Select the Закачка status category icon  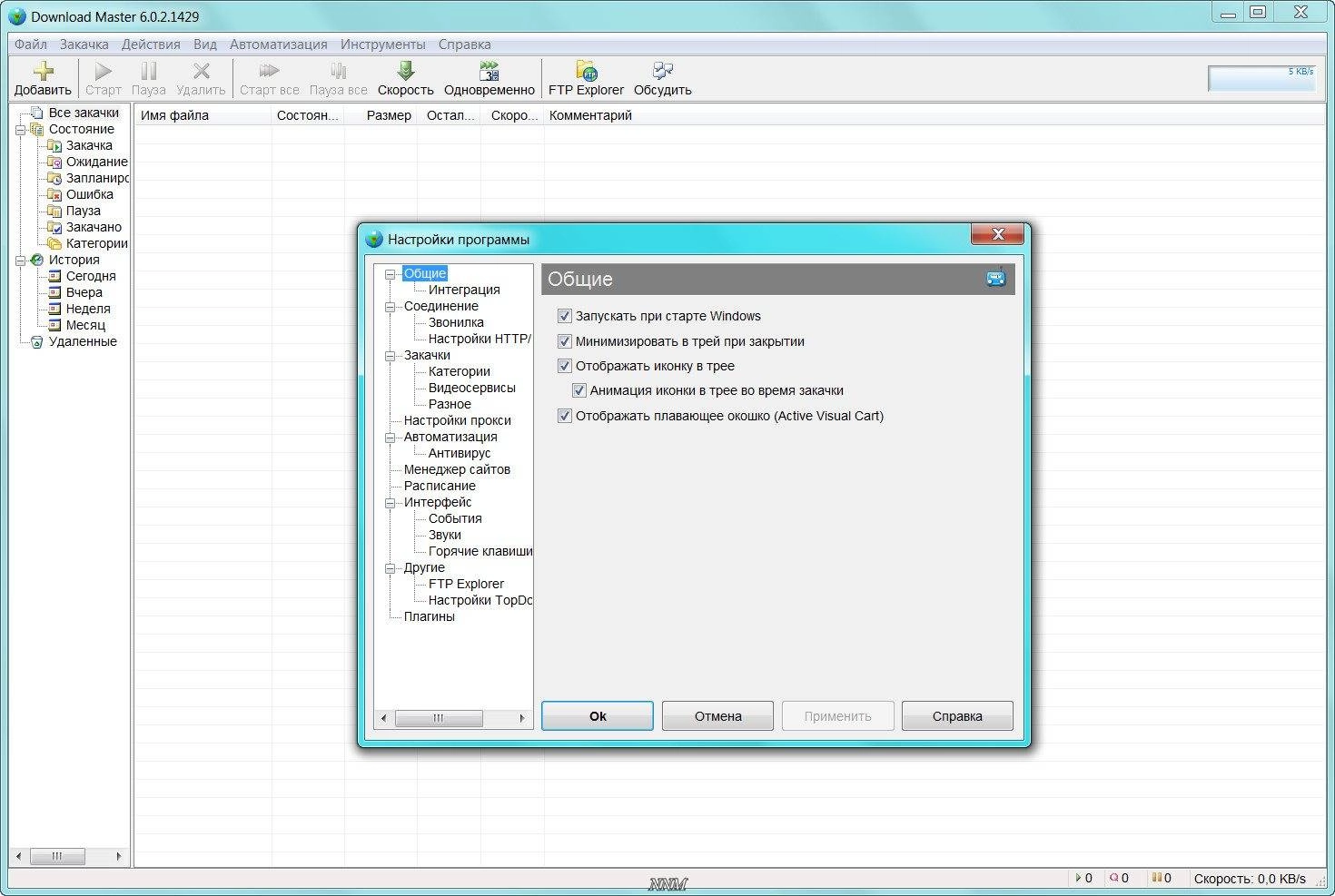coord(54,145)
